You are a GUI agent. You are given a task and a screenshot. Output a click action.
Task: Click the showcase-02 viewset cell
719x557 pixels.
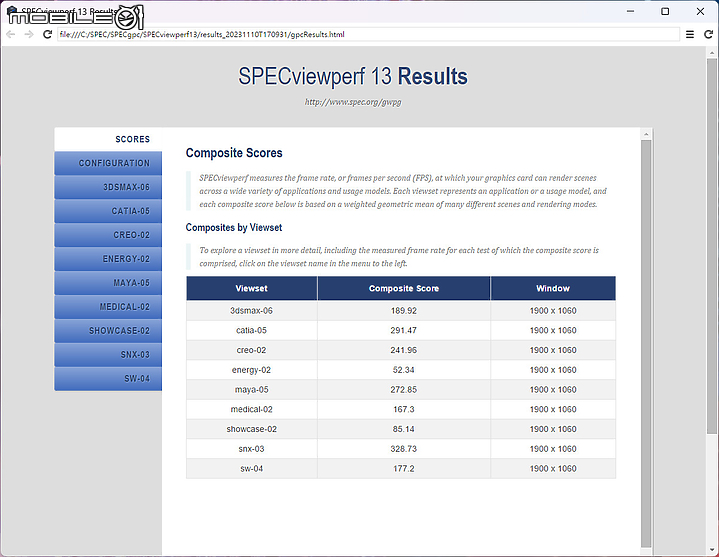point(251,429)
